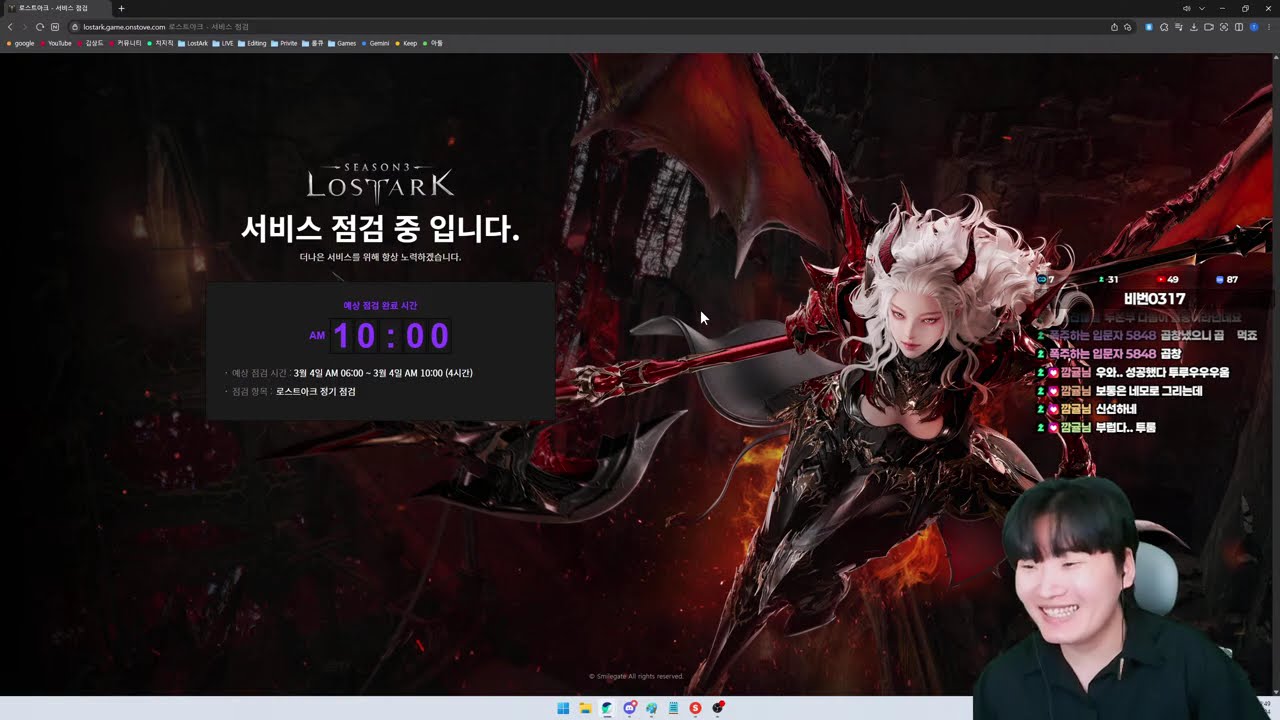The height and width of the screenshot is (720, 1280).
Task: Open the browser three-dot menu
Action: pos(1269,27)
